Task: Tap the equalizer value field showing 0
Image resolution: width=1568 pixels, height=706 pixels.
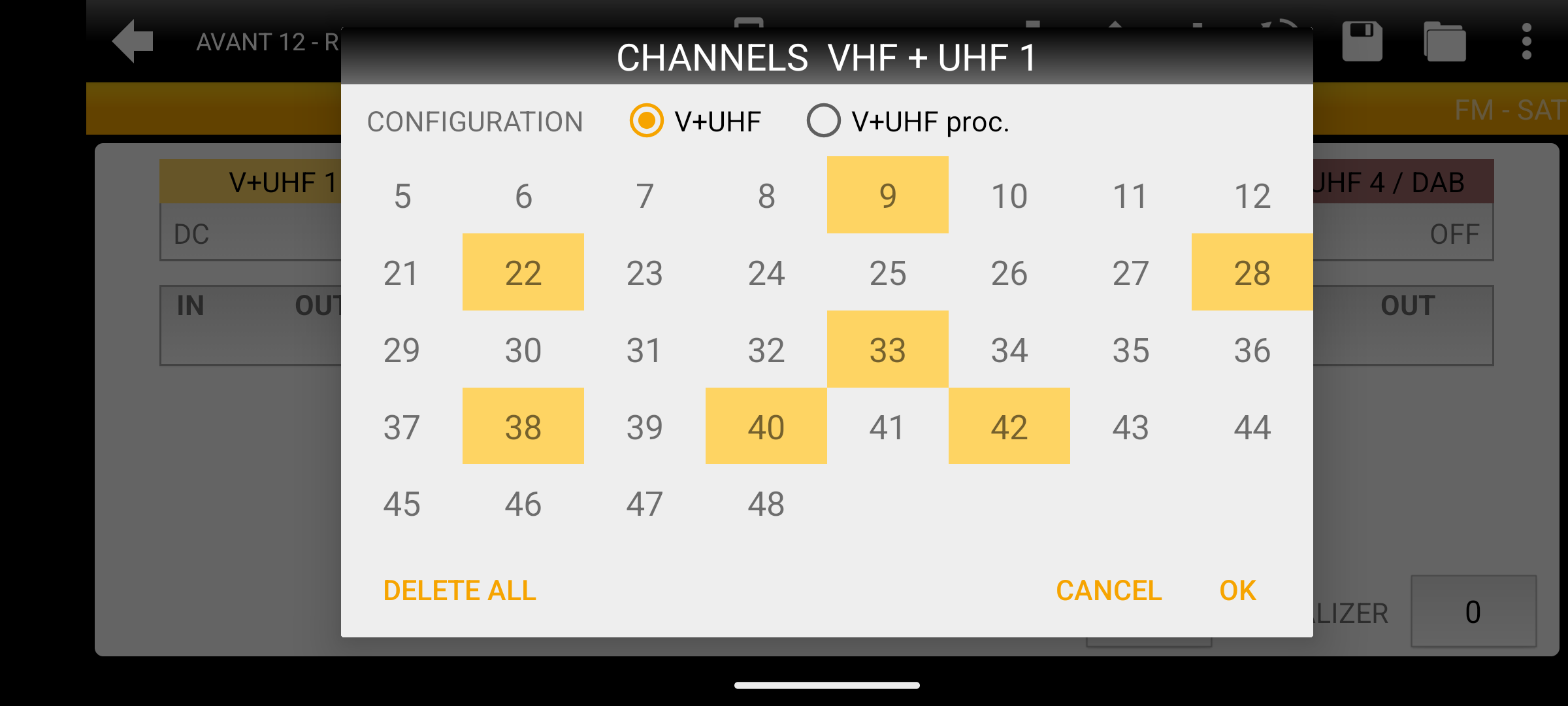Action: [1473, 612]
